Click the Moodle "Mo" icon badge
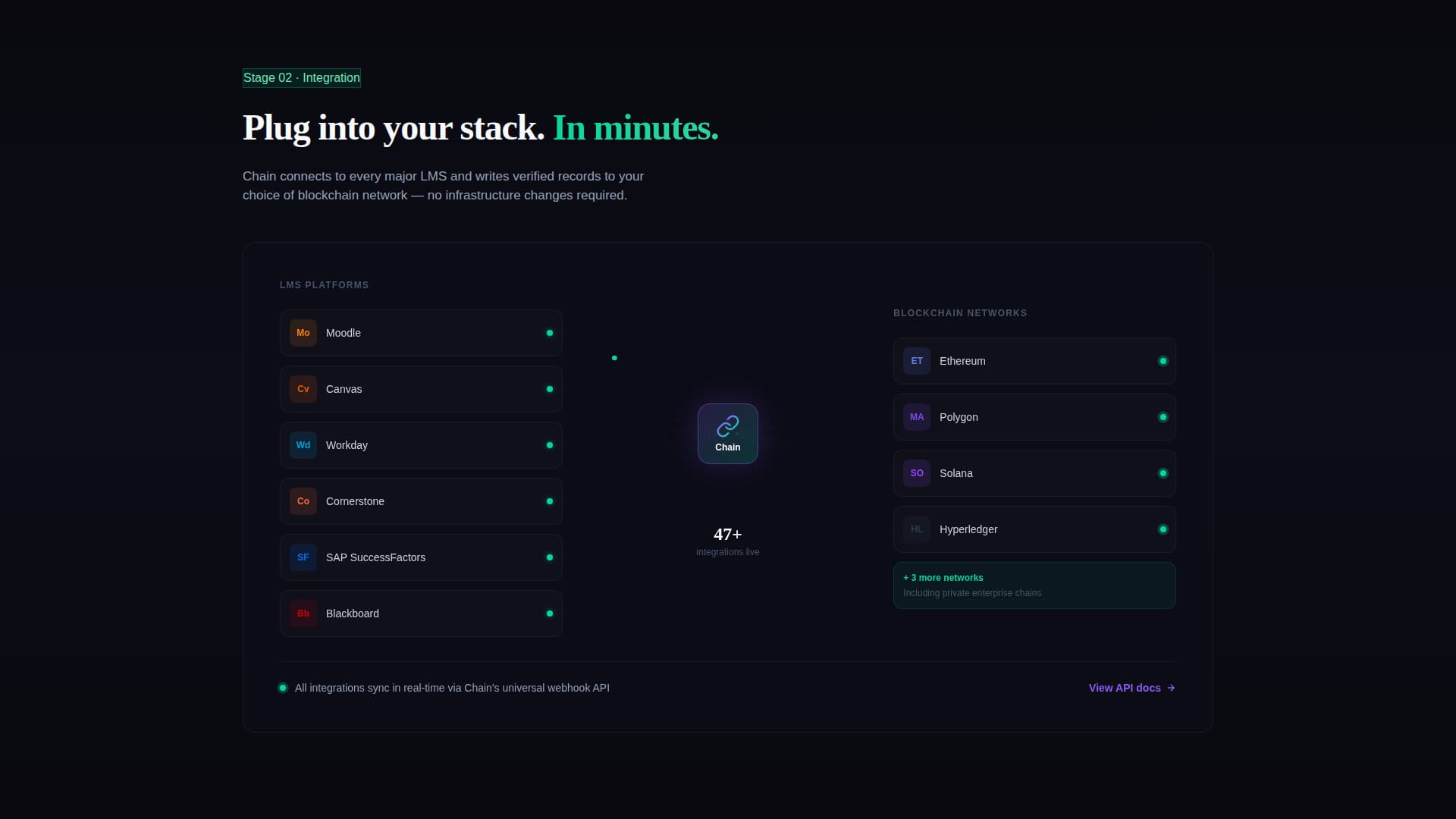 (303, 333)
